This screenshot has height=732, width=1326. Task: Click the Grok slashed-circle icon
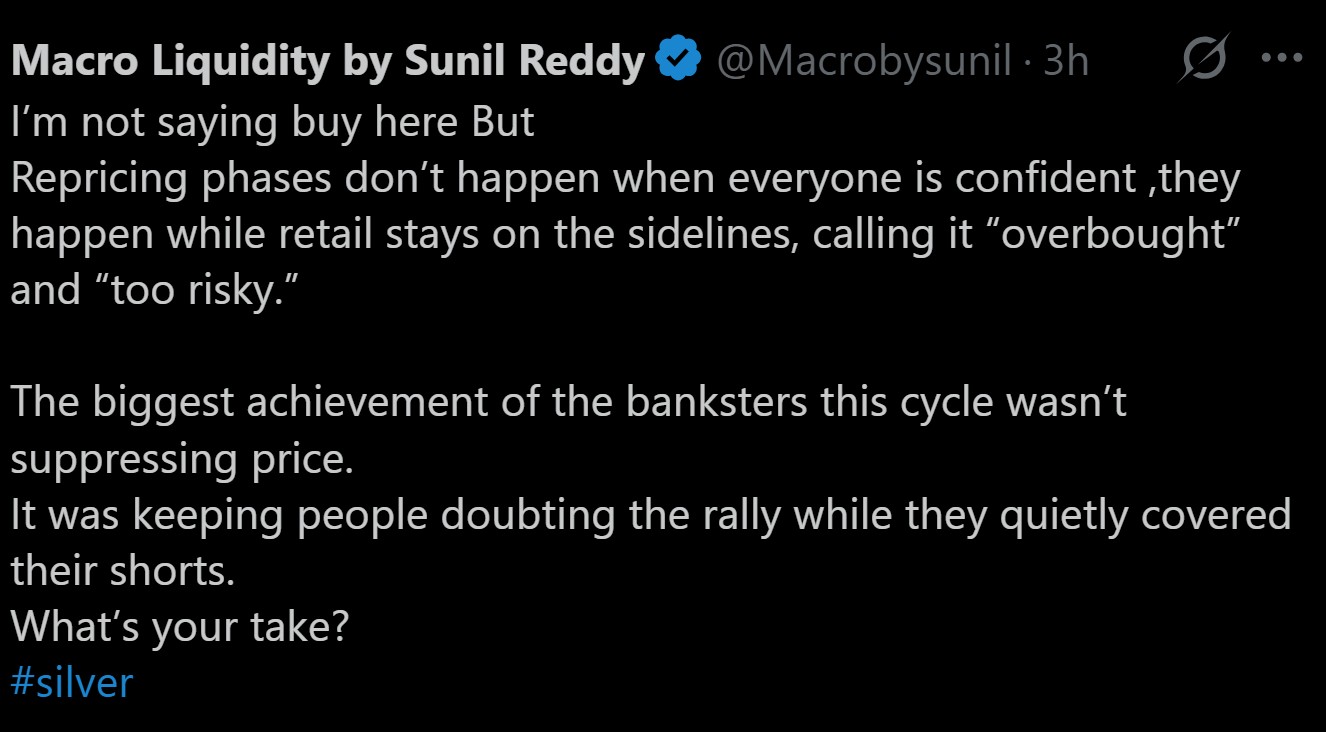1205,61
